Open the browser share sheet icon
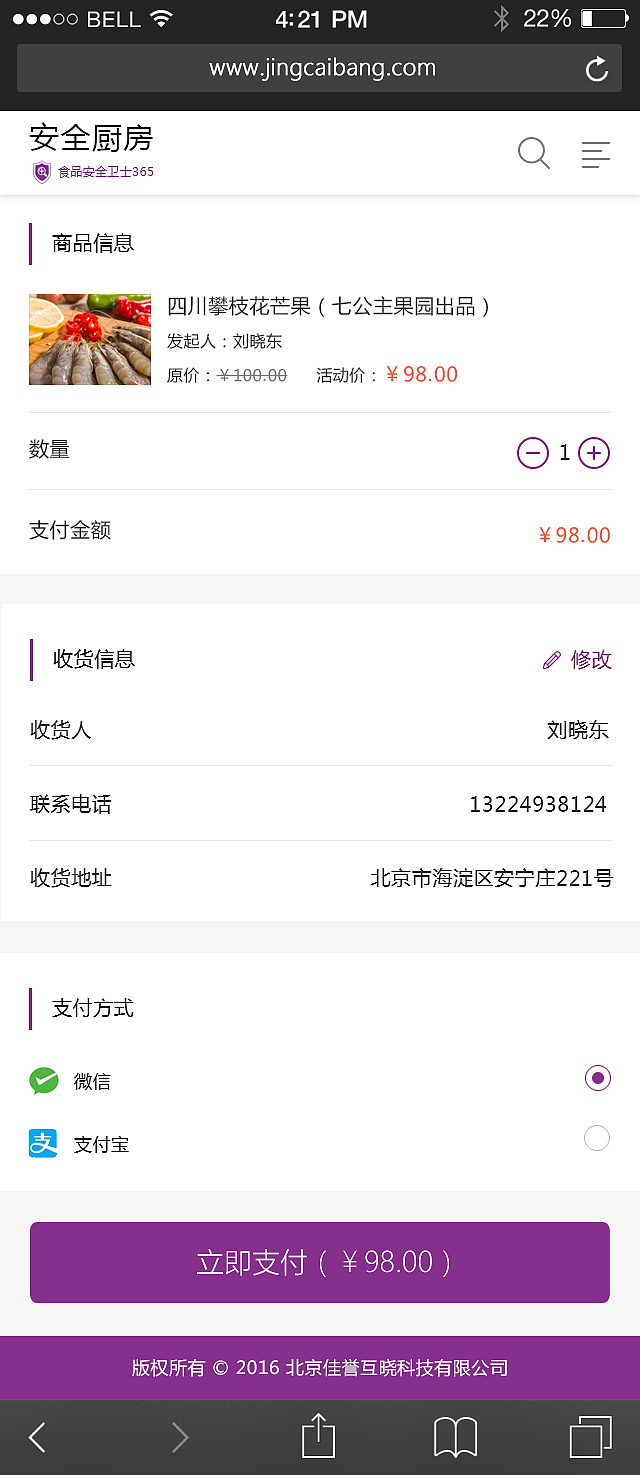This screenshot has height=1475, width=640. [x=318, y=1437]
